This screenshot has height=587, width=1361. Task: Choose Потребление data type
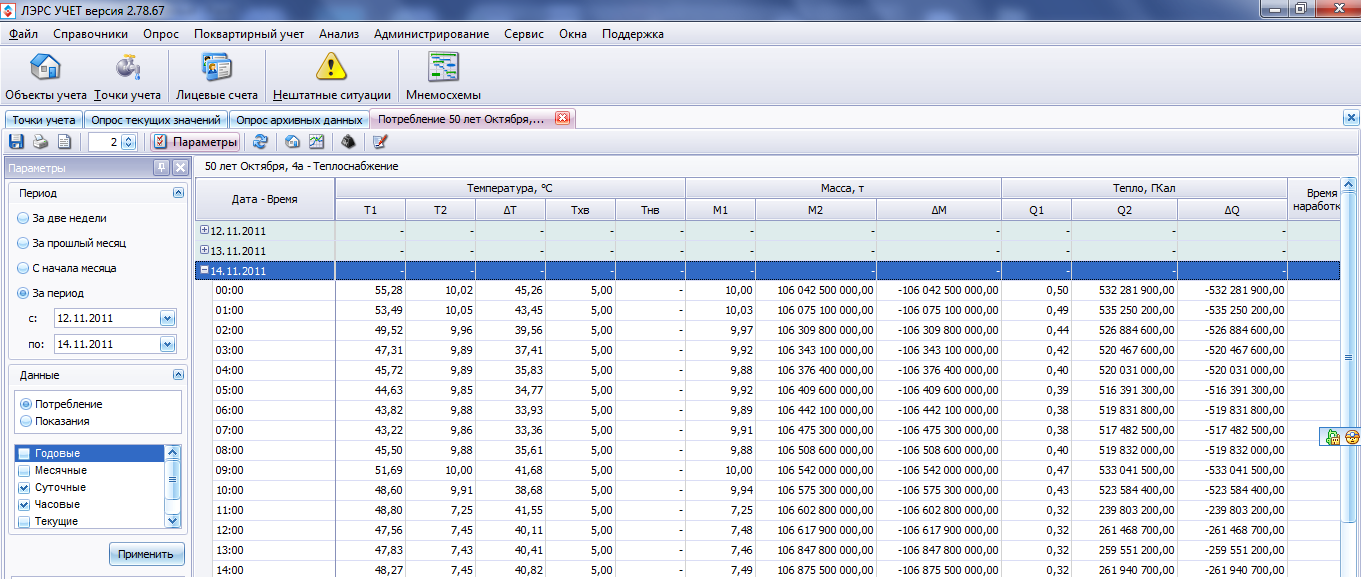click(x=61, y=404)
